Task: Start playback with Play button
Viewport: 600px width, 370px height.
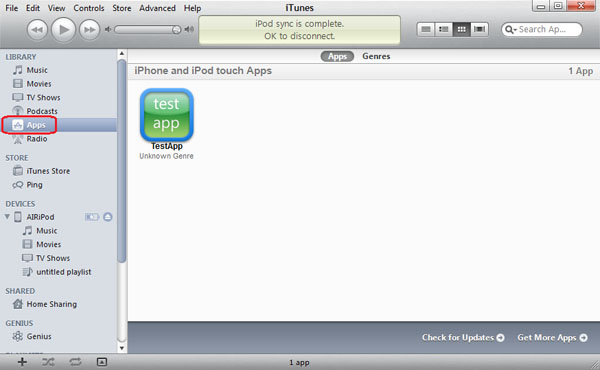Action: pyautogui.click(x=64, y=29)
